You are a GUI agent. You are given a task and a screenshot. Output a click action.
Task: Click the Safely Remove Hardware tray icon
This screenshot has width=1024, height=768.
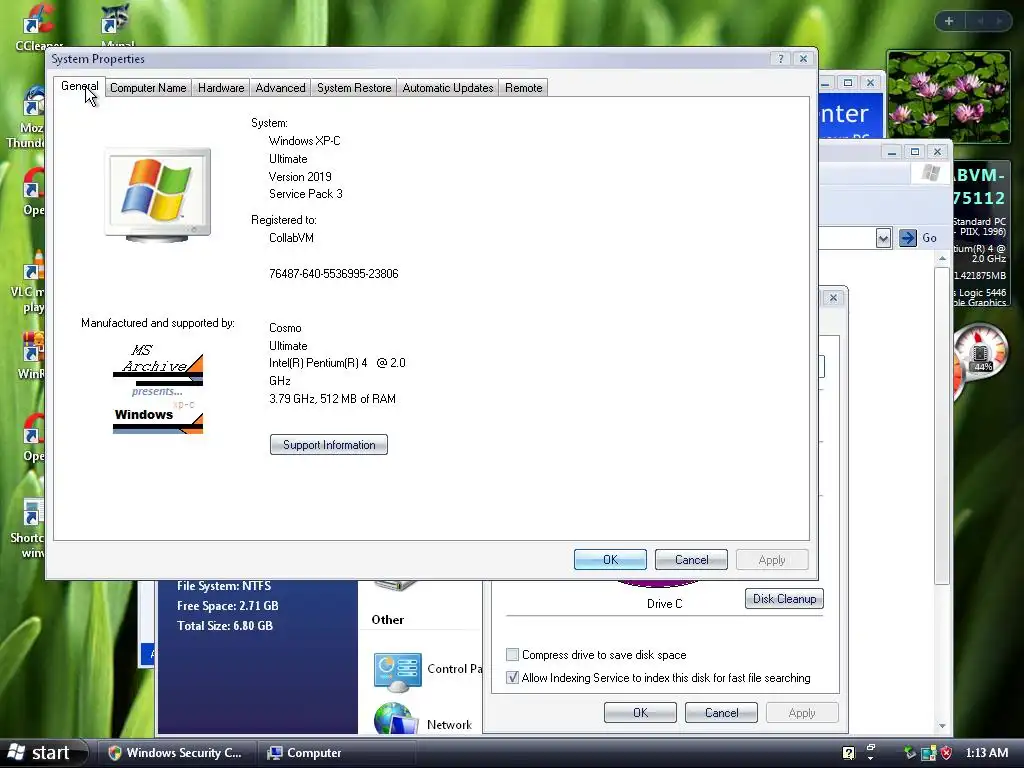pos(910,753)
